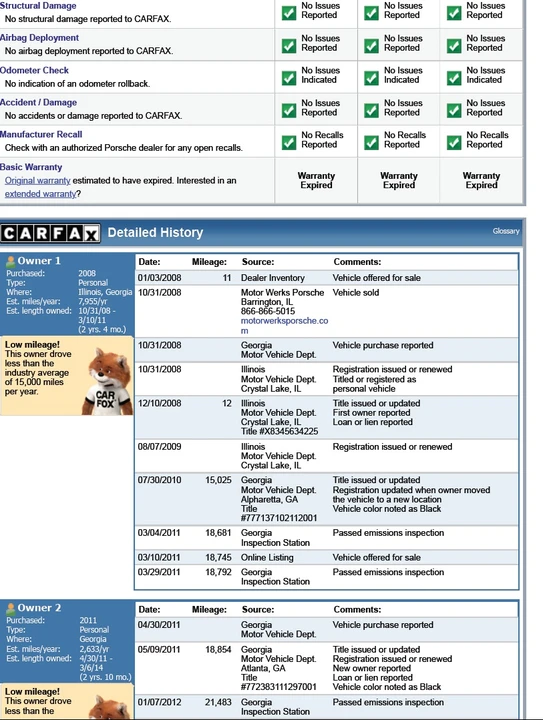Screen dimensions: 543x720
Task: Click second-owner checkmark in Airbag Deployment row
Action: click(x=371, y=45)
